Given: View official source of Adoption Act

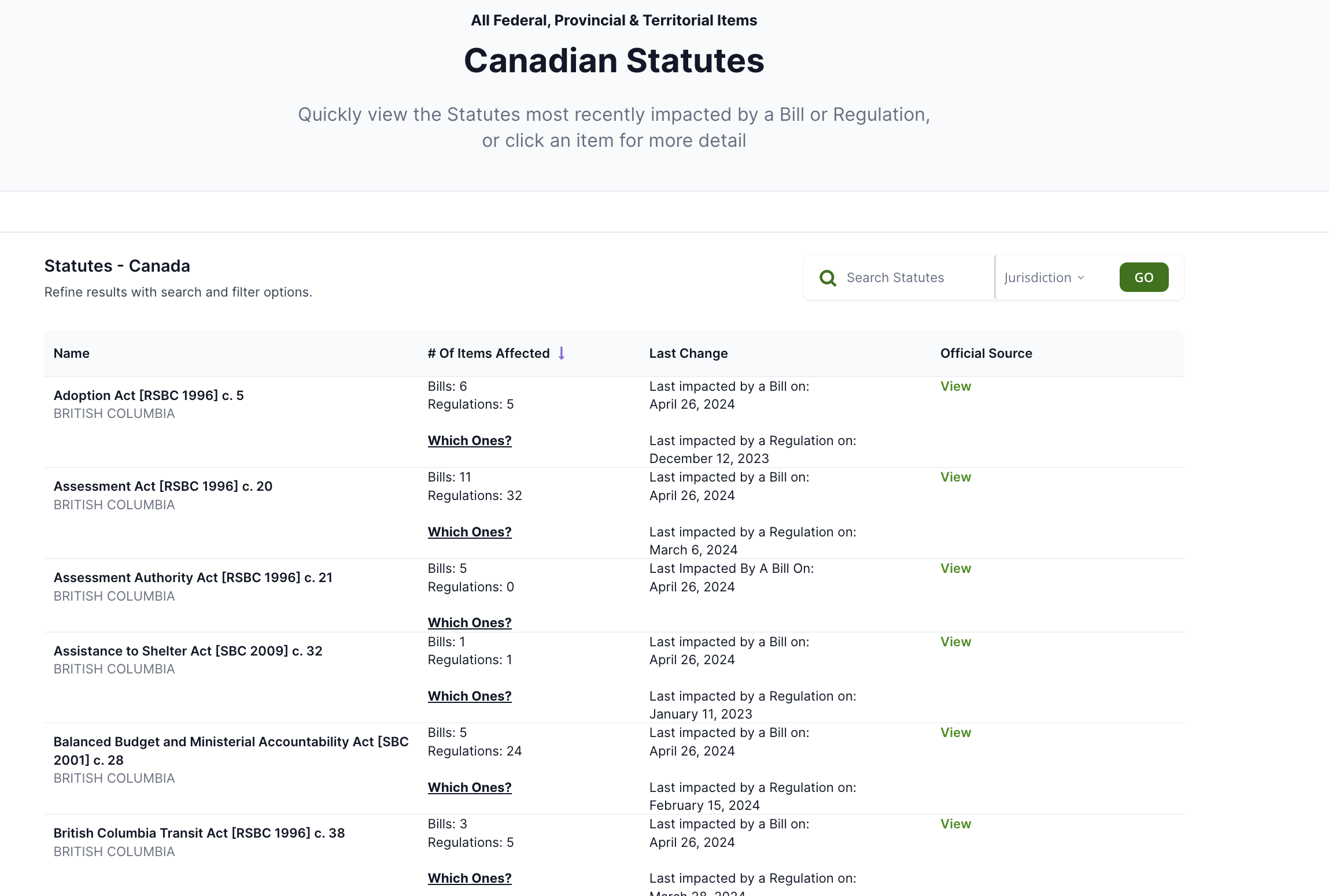Looking at the screenshot, I should [955, 386].
